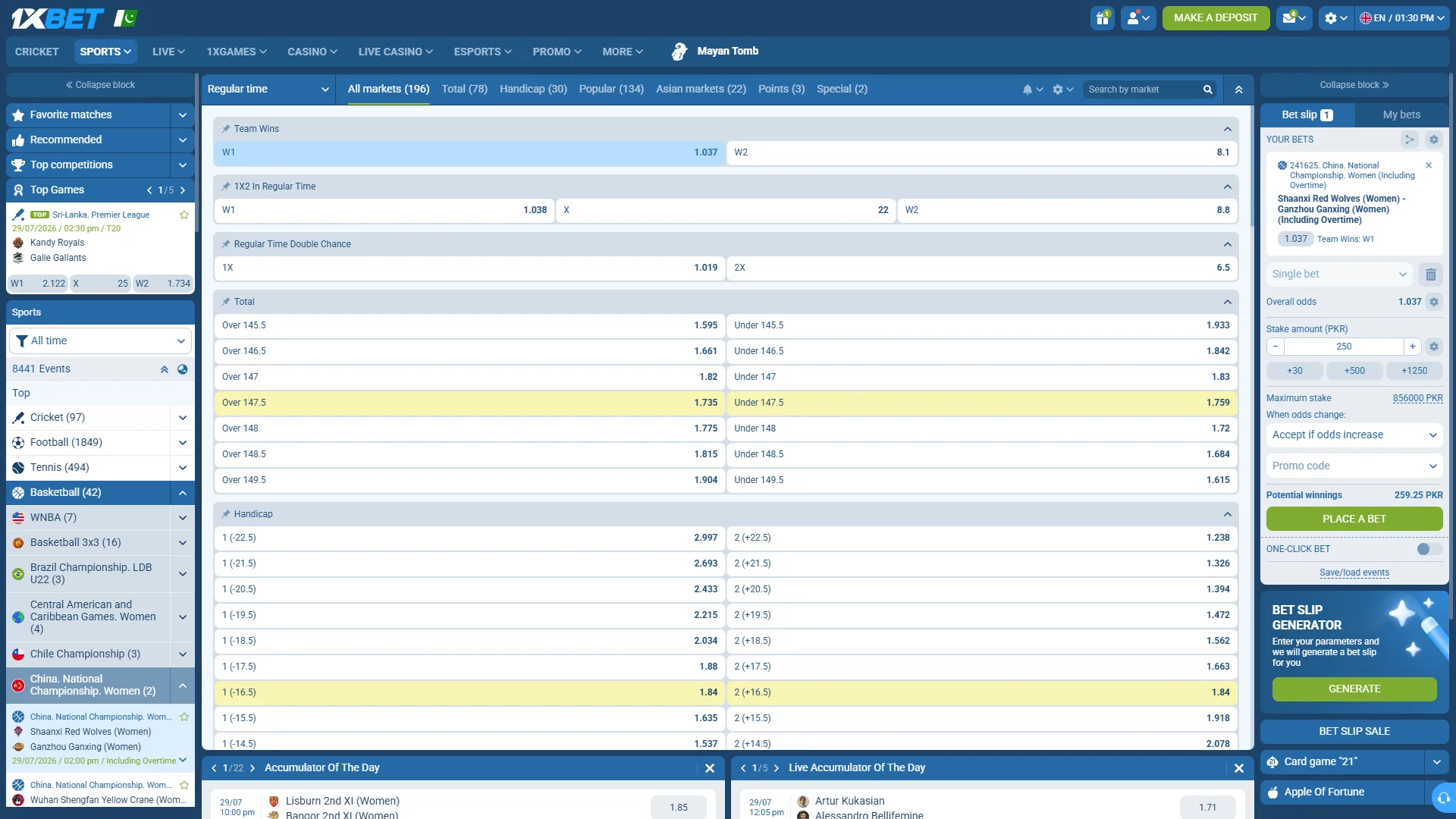Viewport: 1456px width, 819px height.
Task: Open the My bets tab
Action: pyautogui.click(x=1401, y=115)
